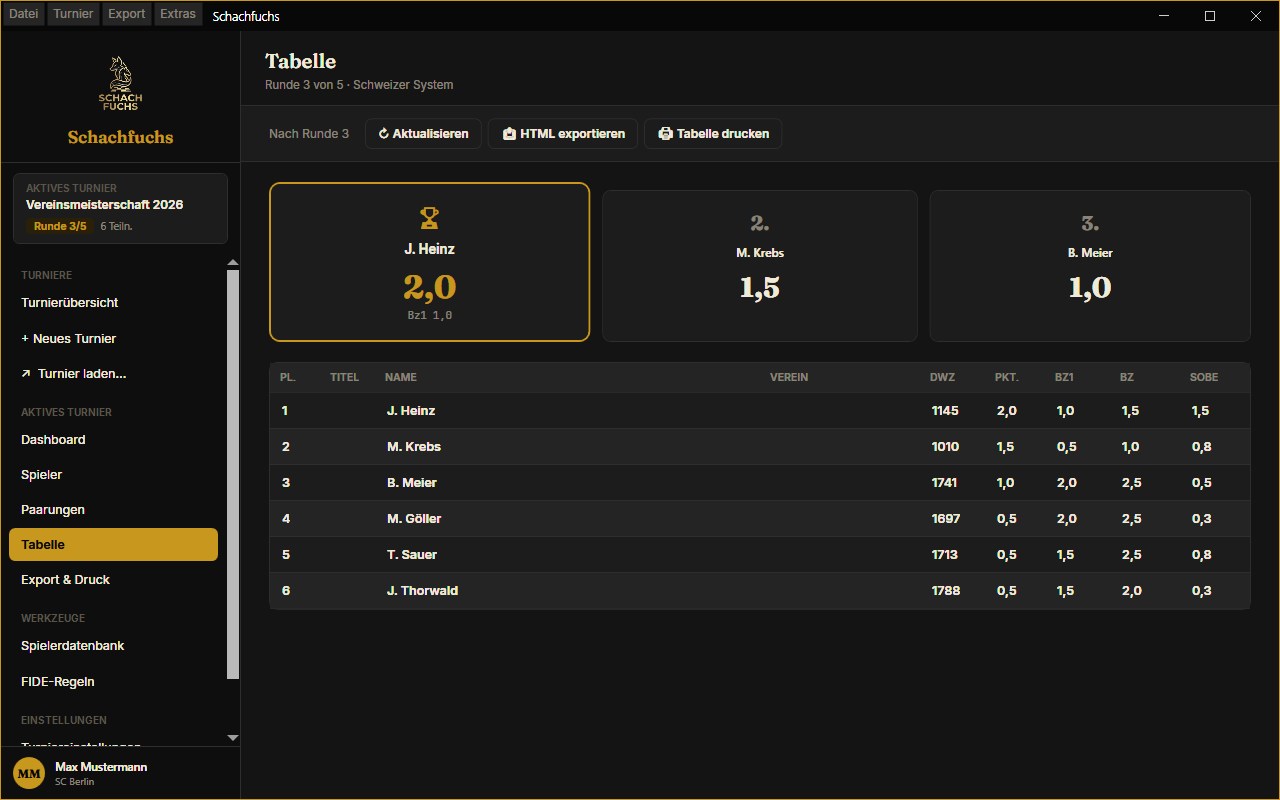
Task: Open the Turnier menu
Action: pyautogui.click(x=74, y=14)
